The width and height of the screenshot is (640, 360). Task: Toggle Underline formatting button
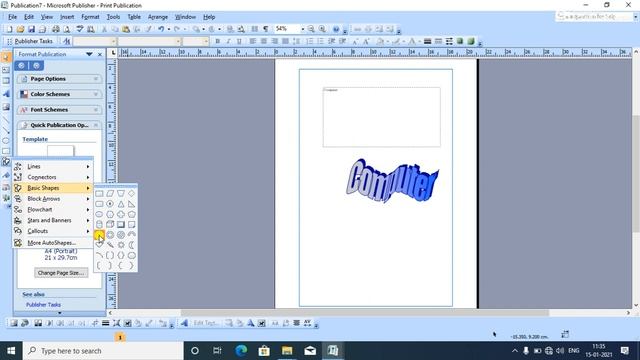coord(239,41)
